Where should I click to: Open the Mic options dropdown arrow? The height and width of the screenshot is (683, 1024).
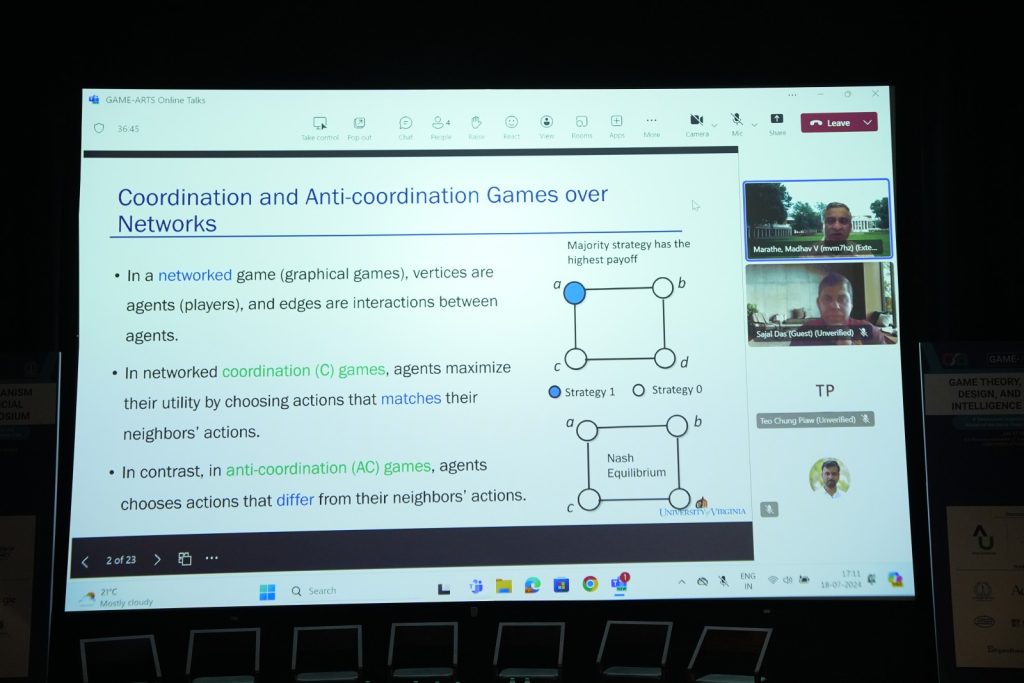753,125
